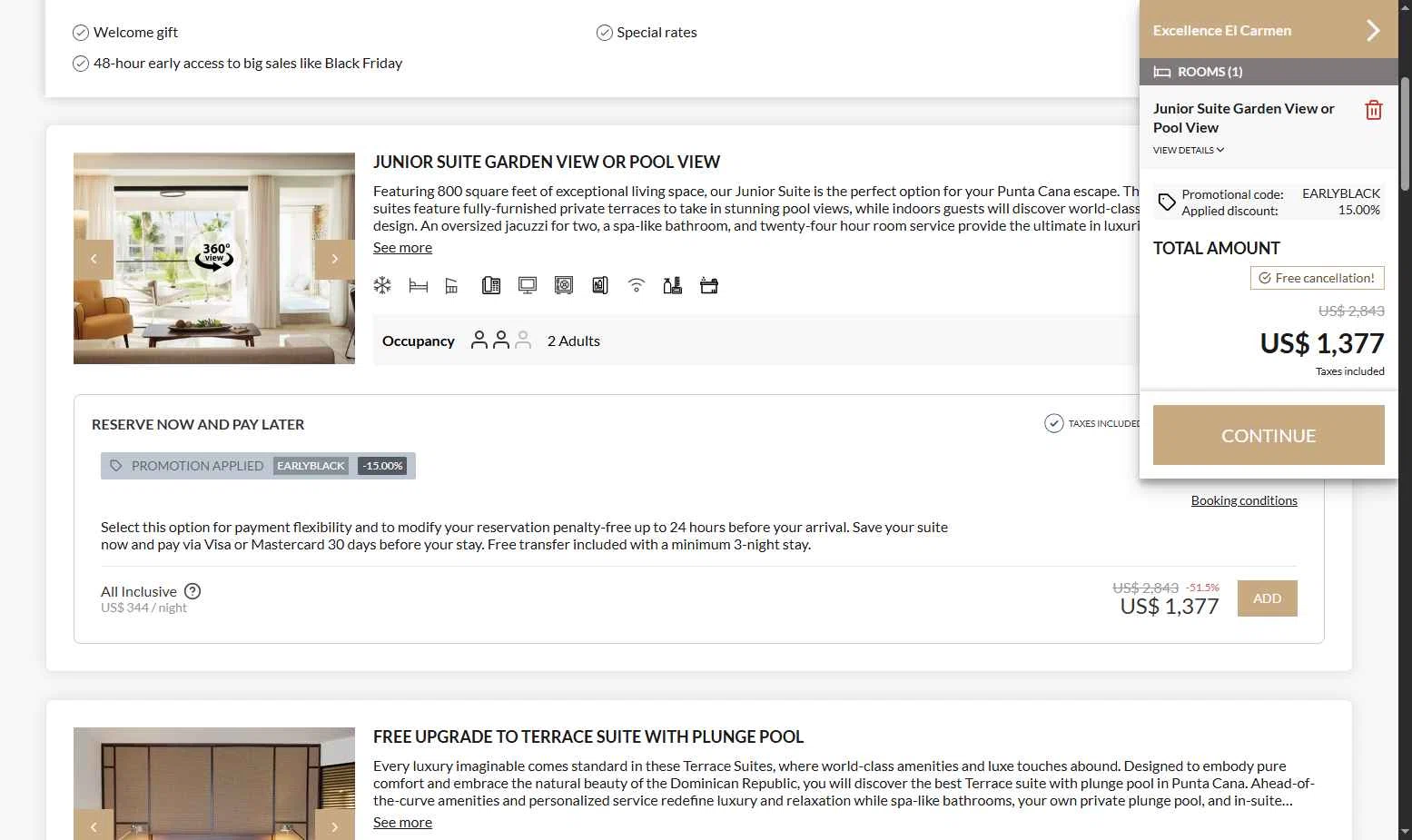Click the promotional code tag icon in sidebar
The height and width of the screenshot is (840, 1412).
1167,202
